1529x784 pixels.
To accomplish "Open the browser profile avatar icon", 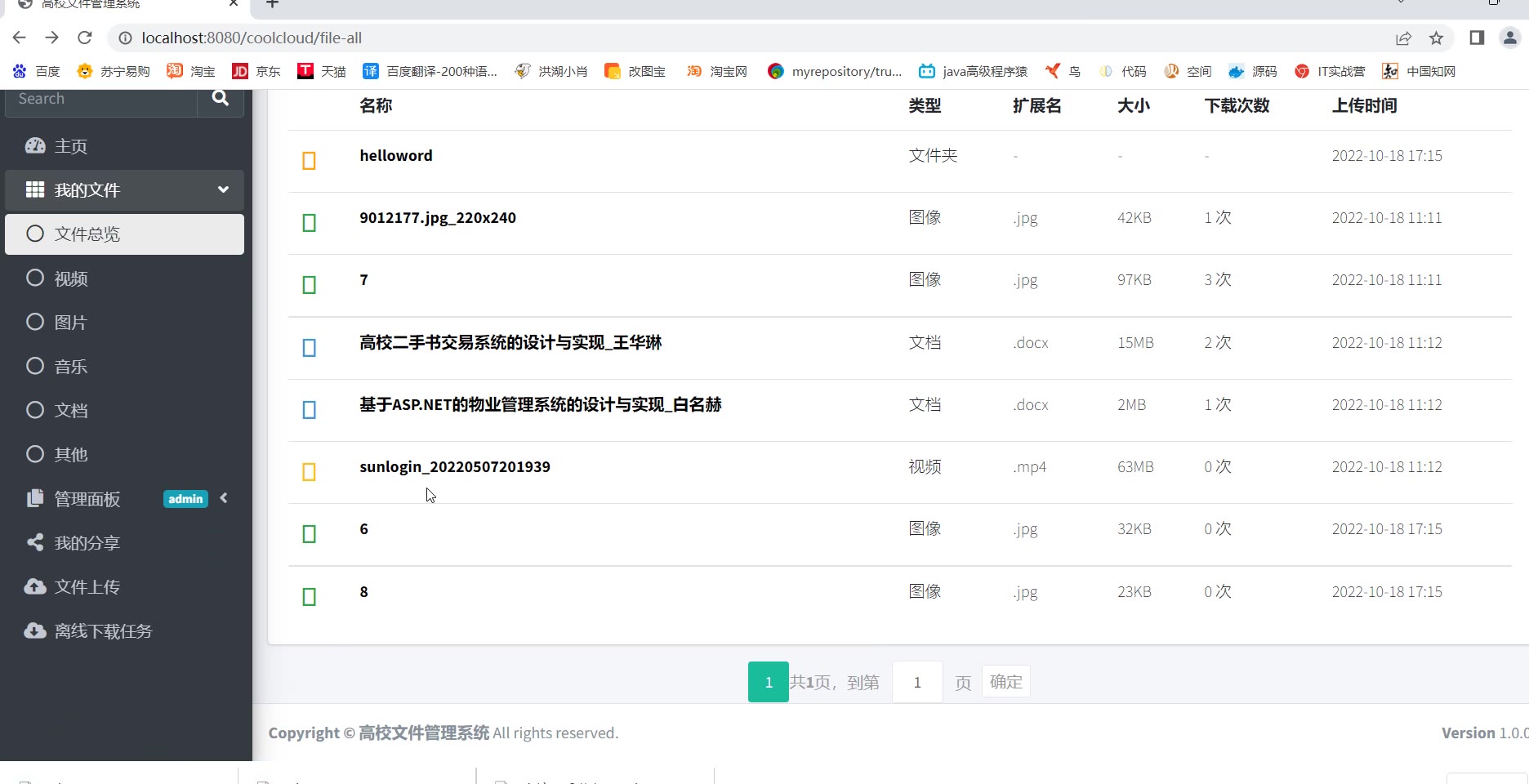I will (x=1510, y=38).
